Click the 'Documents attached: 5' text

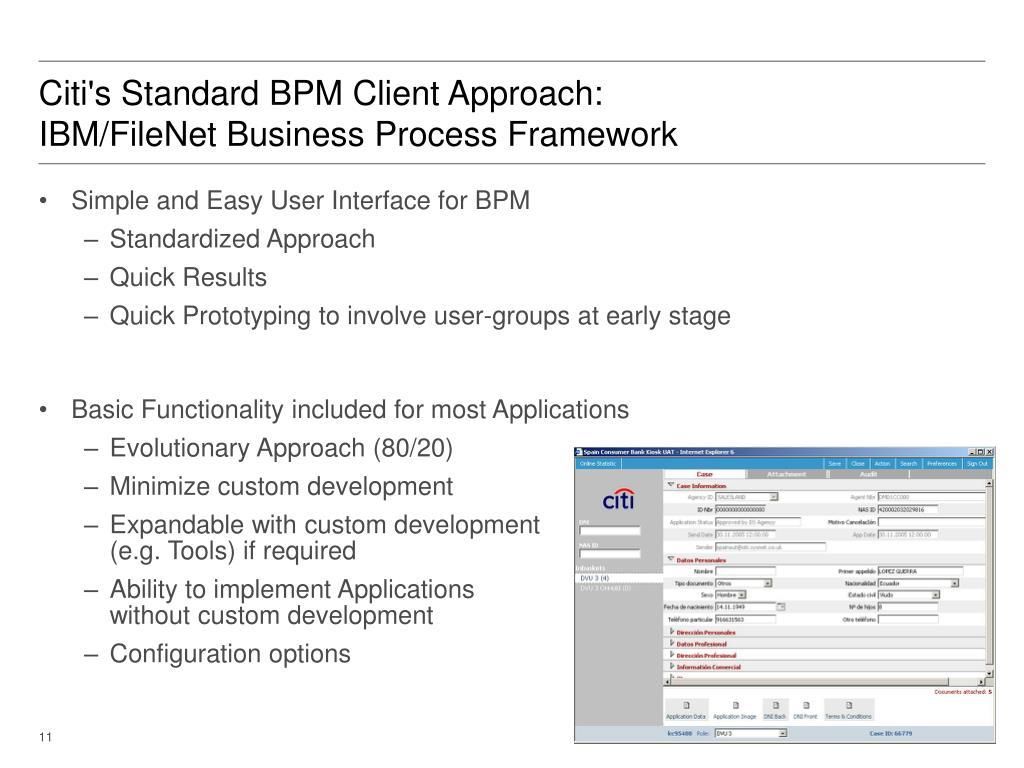pyautogui.click(x=963, y=692)
